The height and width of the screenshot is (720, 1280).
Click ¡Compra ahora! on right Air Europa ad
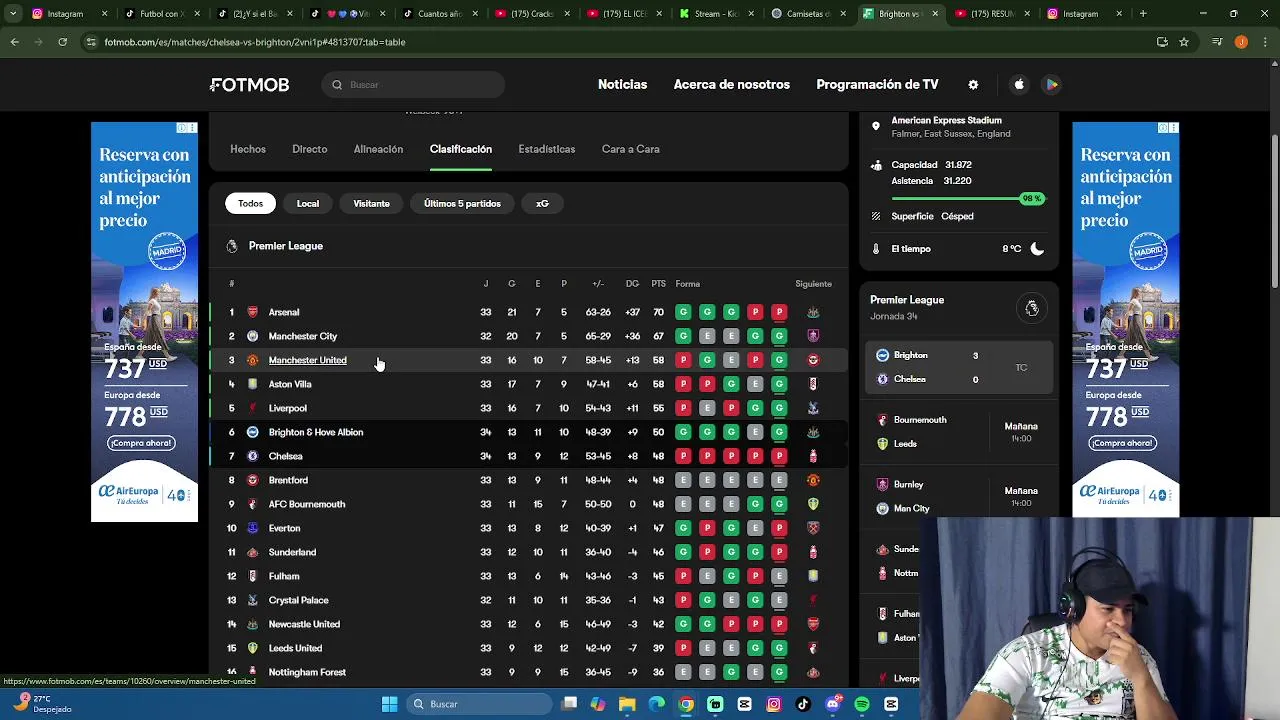click(1122, 443)
